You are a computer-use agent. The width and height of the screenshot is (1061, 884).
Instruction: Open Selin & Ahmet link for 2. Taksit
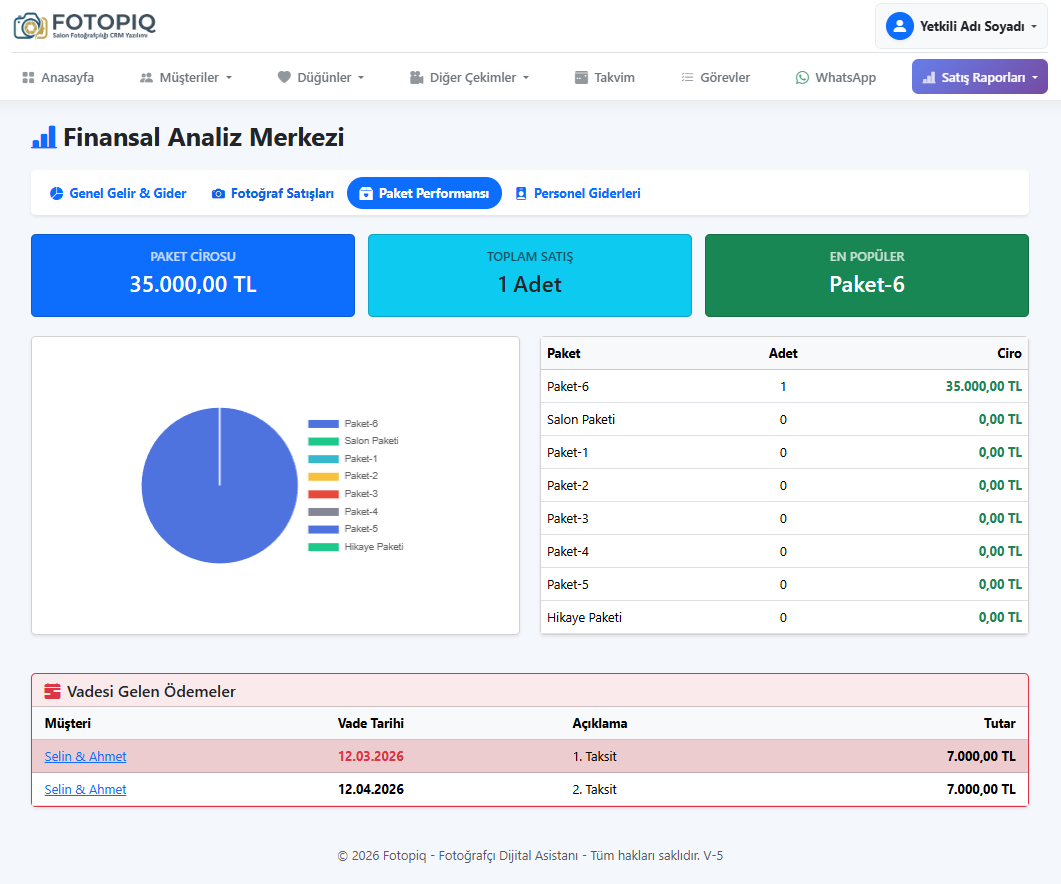[x=85, y=790]
